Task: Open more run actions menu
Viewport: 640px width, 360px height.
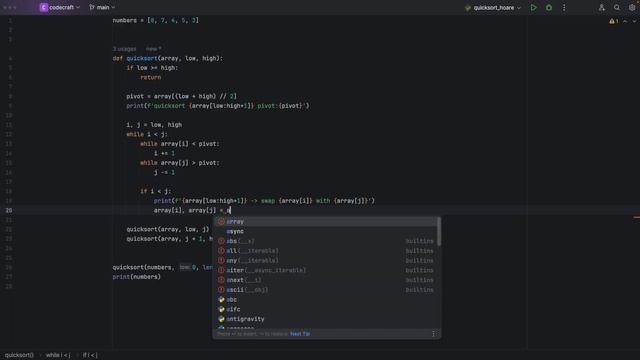Action: [564, 7]
